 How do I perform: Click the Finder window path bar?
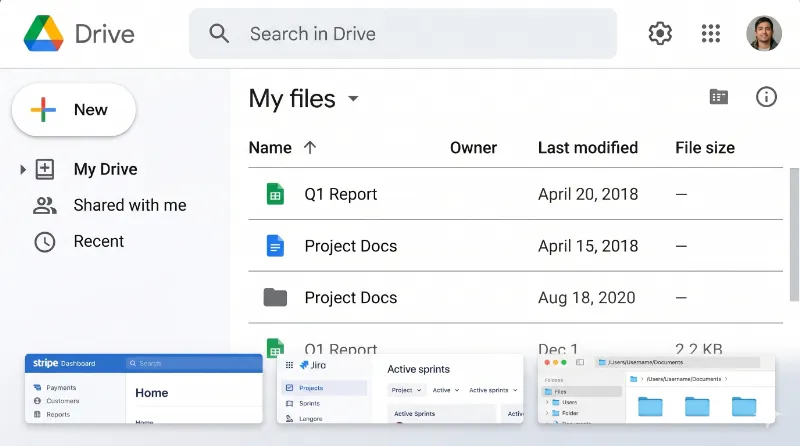click(679, 362)
